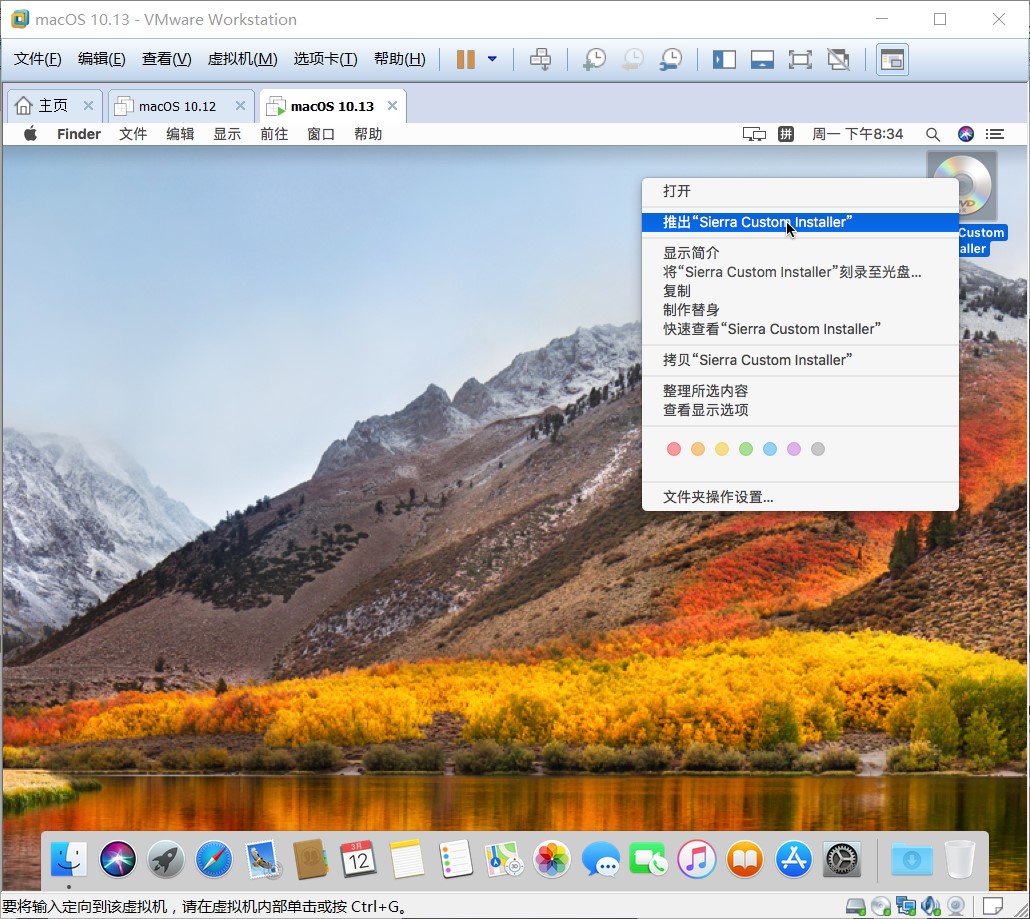Open Spotlight search magnifier
Image resolution: width=1030 pixels, height=919 pixels.
coord(932,135)
